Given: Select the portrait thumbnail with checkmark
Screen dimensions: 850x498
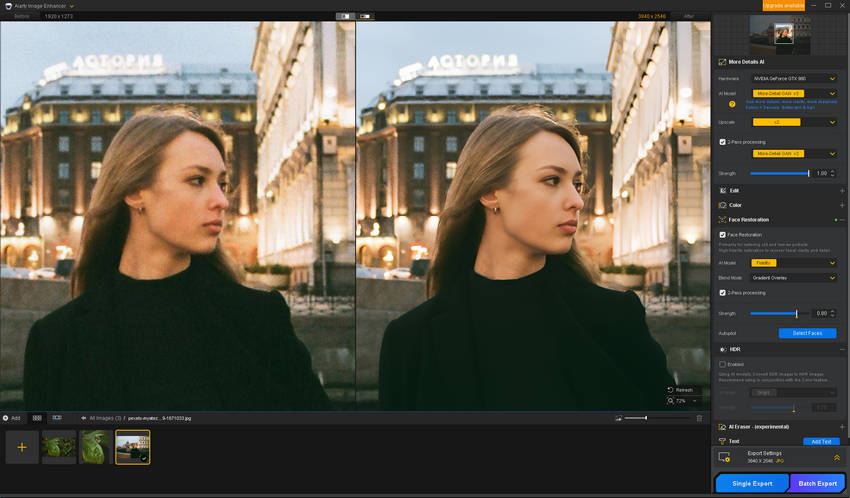Looking at the screenshot, I should pos(133,447).
